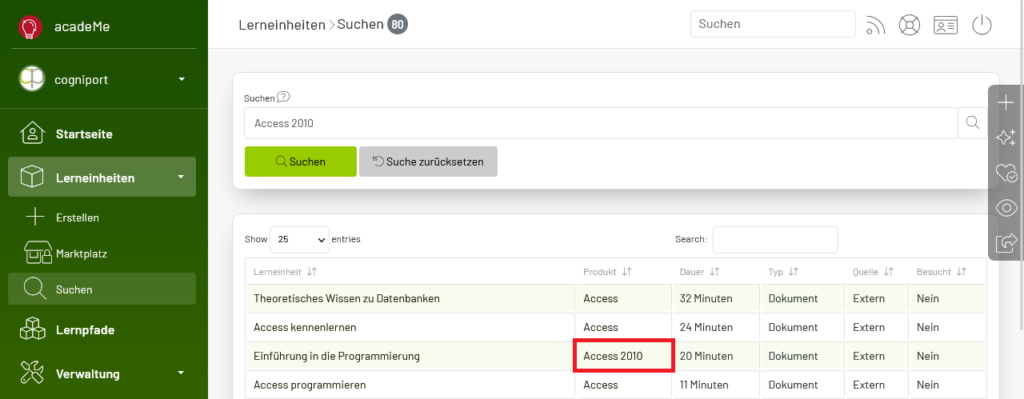The width and height of the screenshot is (1024, 399).
Task: Open the RSS feed icon
Action: tap(875, 25)
